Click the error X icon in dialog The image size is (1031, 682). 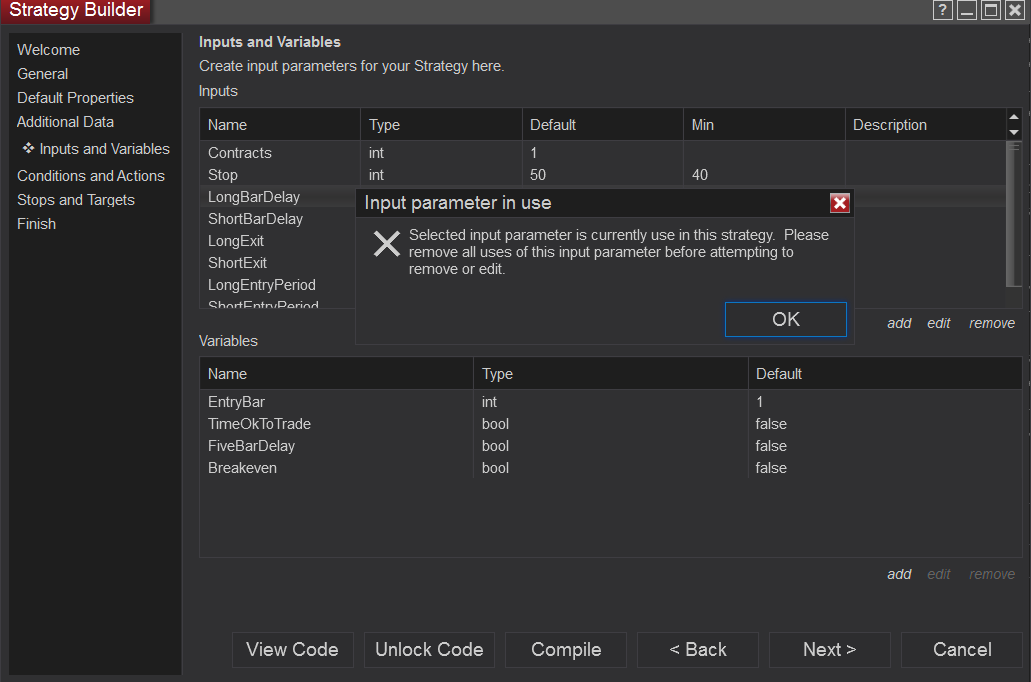(x=386, y=243)
